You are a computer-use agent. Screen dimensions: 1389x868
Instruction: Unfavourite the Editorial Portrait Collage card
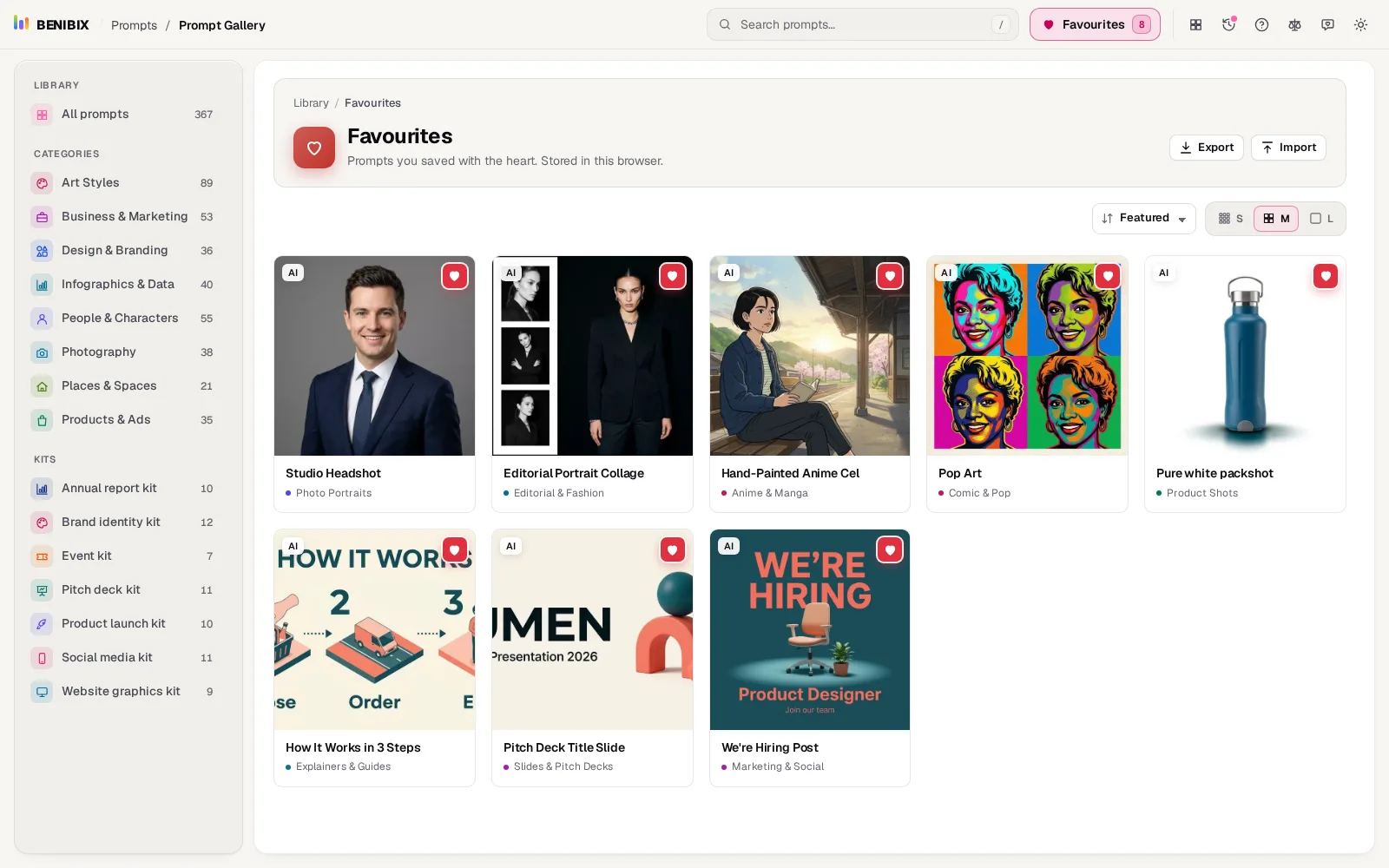coord(673,276)
